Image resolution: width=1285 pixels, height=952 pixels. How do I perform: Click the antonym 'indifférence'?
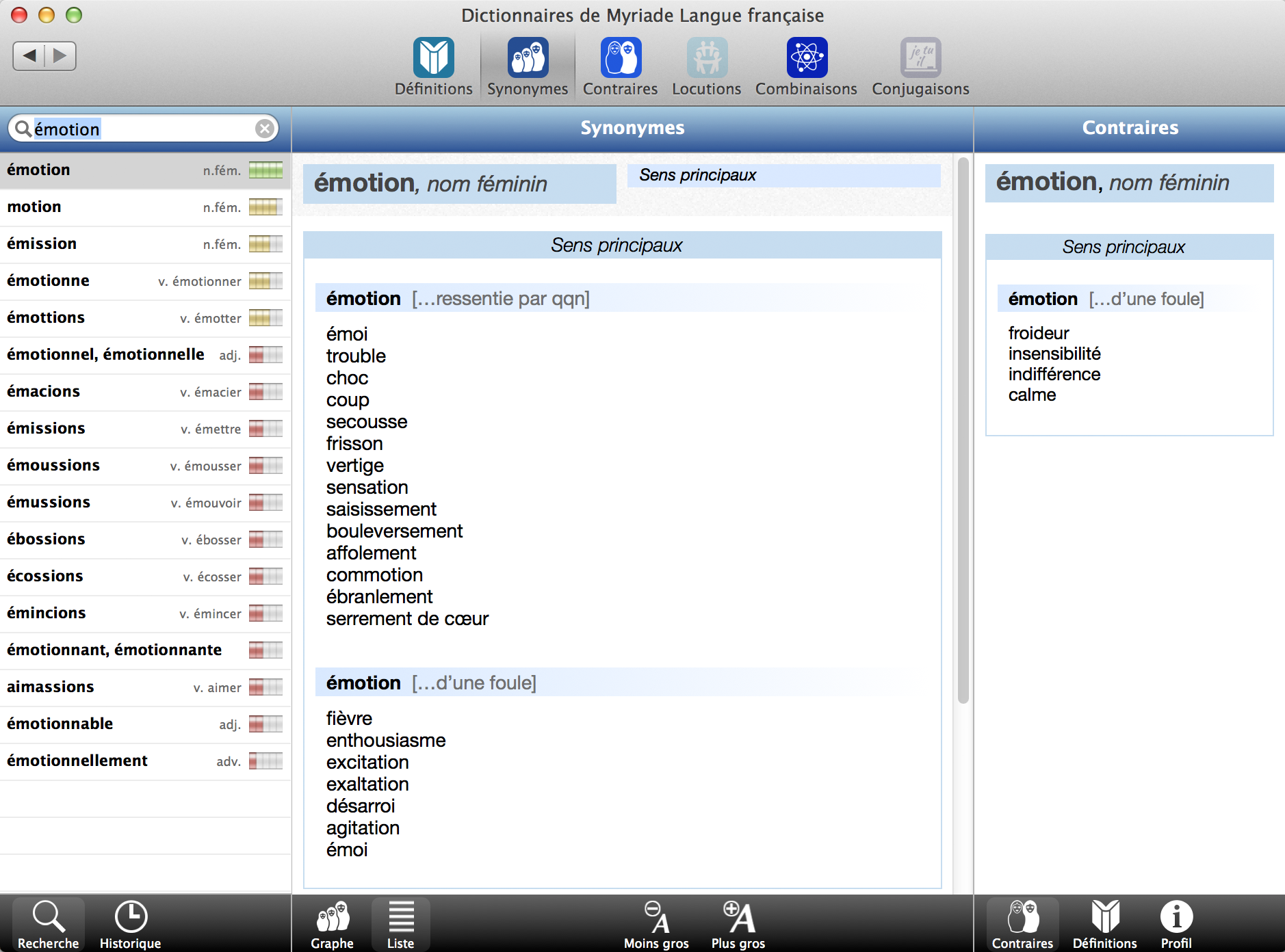click(1054, 374)
